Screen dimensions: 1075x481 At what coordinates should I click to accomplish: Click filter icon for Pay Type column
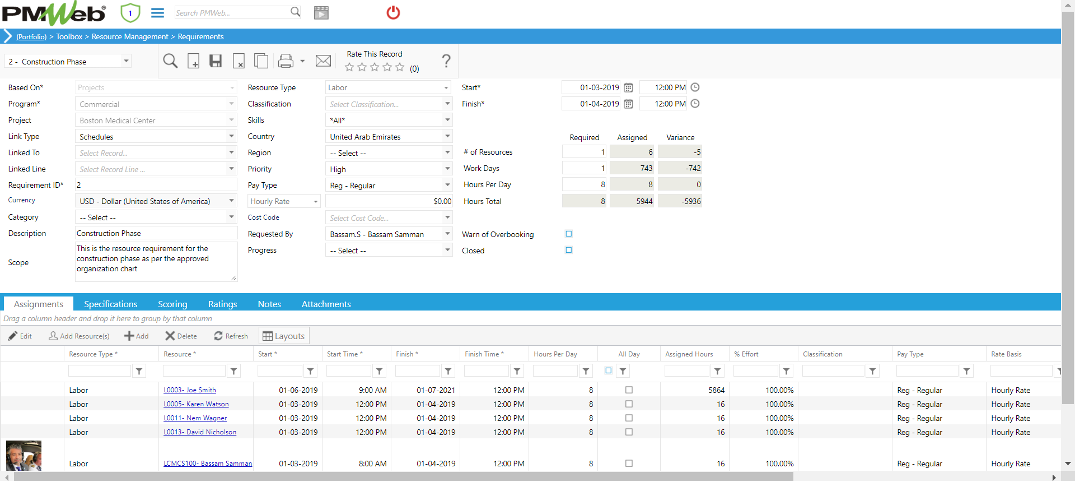pyautogui.click(x=967, y=371)
